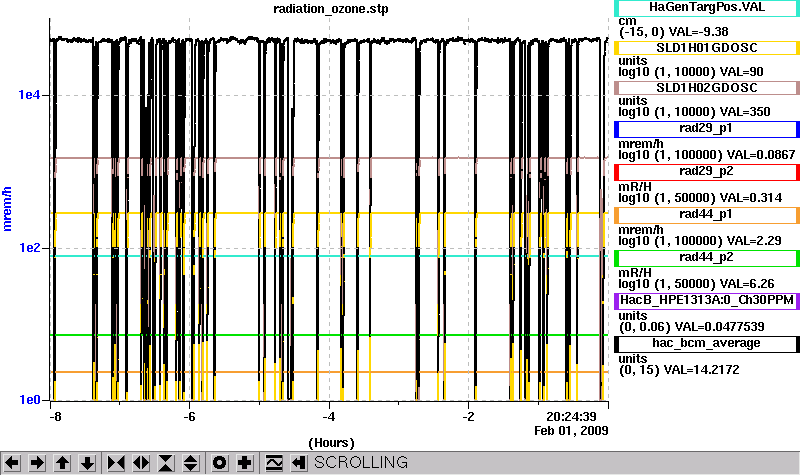800x475 pixels.
Task: Click the -6 hour axis tick label
Action: click(x=189, y=416)
